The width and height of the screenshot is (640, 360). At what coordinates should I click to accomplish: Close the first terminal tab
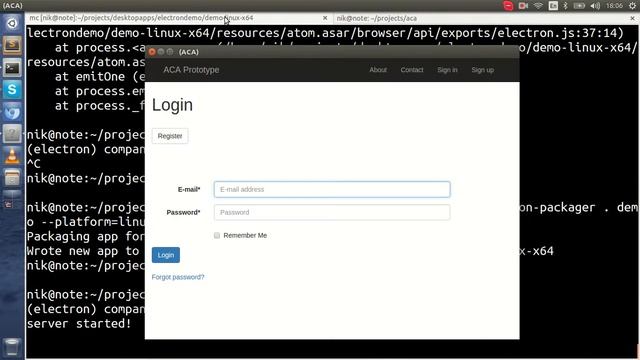[325, 18]
